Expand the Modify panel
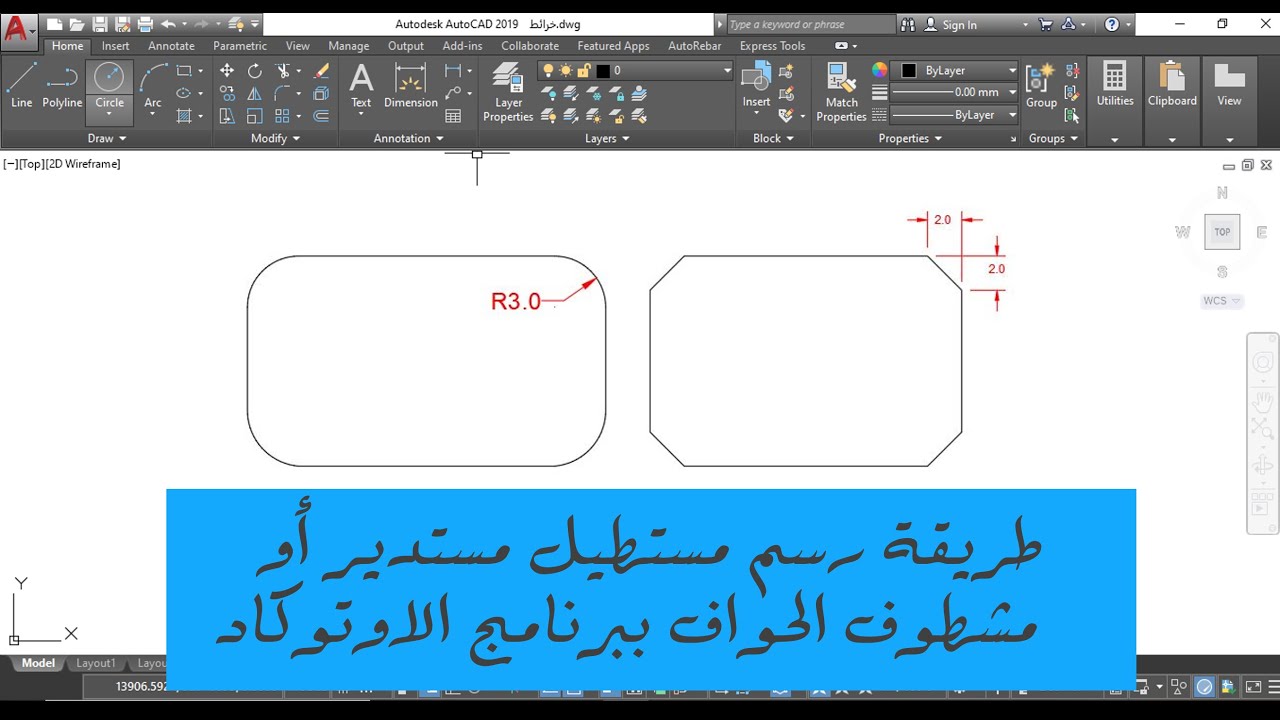This screenshot has width=1280, height=720. (275, 138)
